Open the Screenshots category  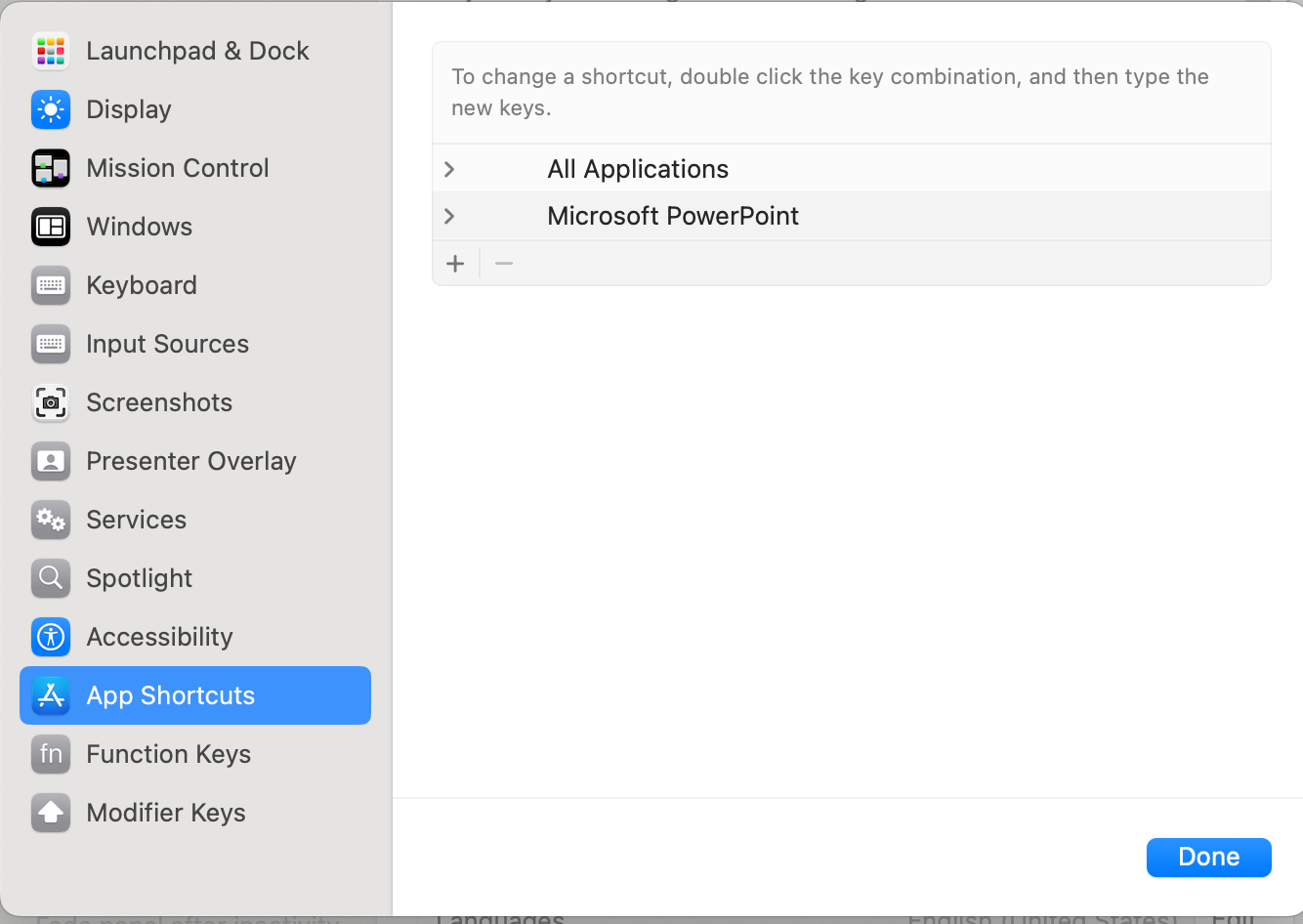(195, 402)
